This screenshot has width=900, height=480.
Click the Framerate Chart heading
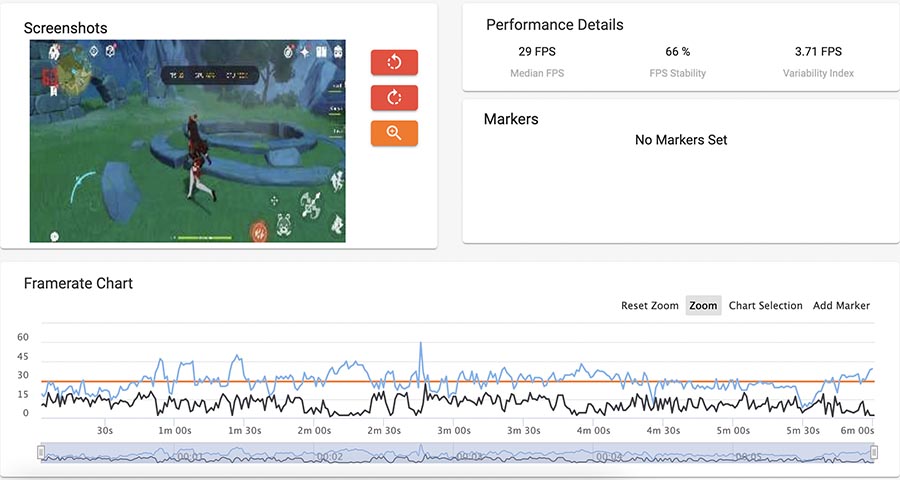[x=78, y=283]
